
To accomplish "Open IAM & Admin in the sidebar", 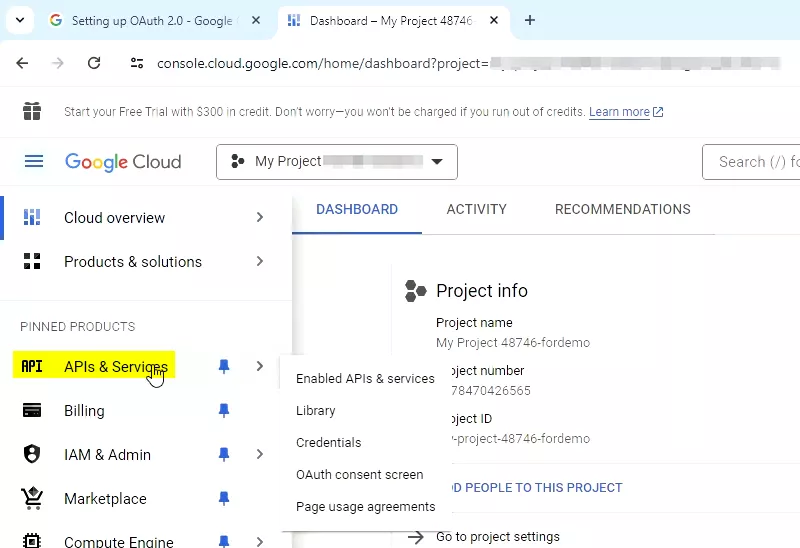I will [x=107, y=455].
